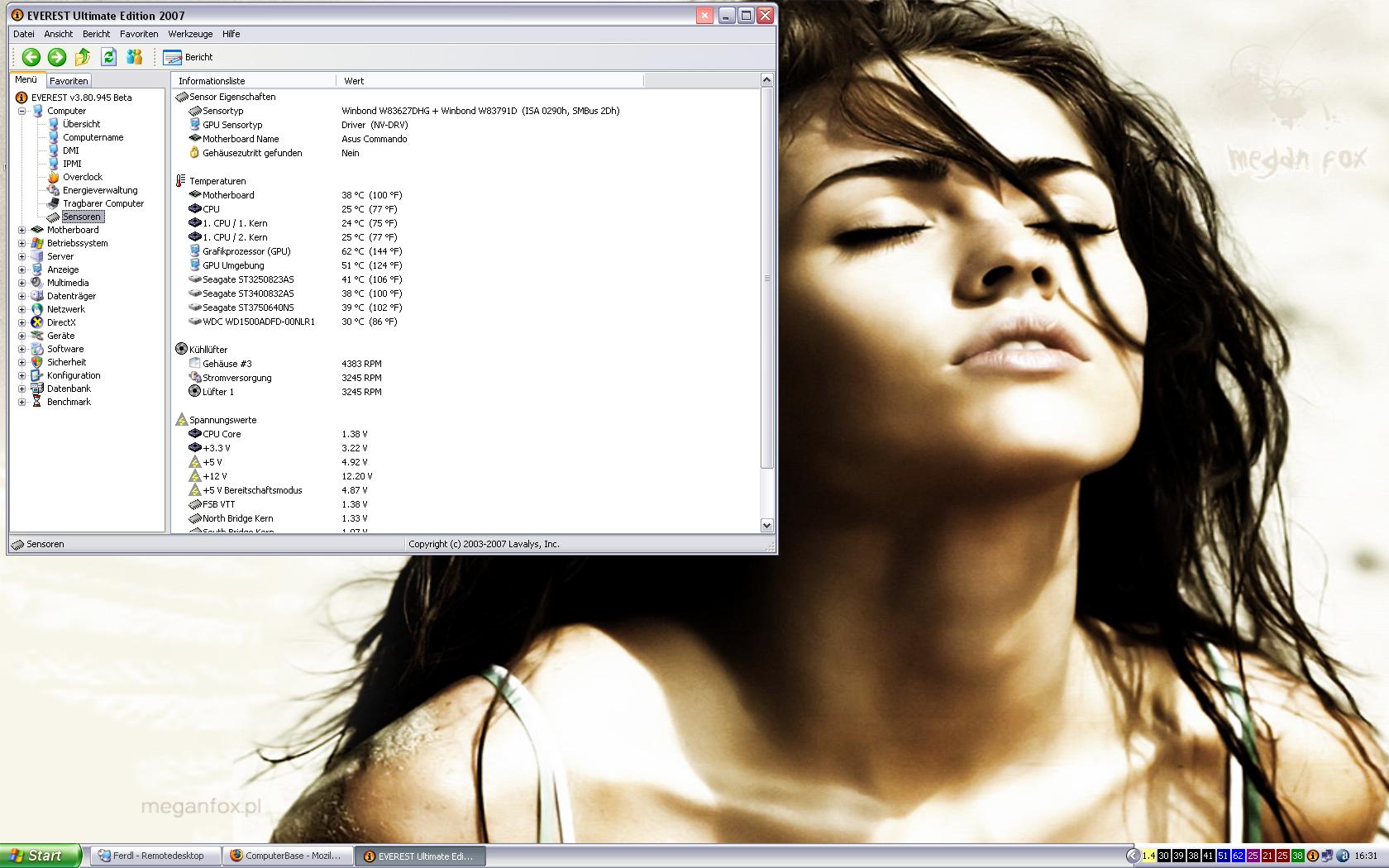Click the tray expand arrow button
This screenshot has width=1389, height=868.
tap(1133, 856)
